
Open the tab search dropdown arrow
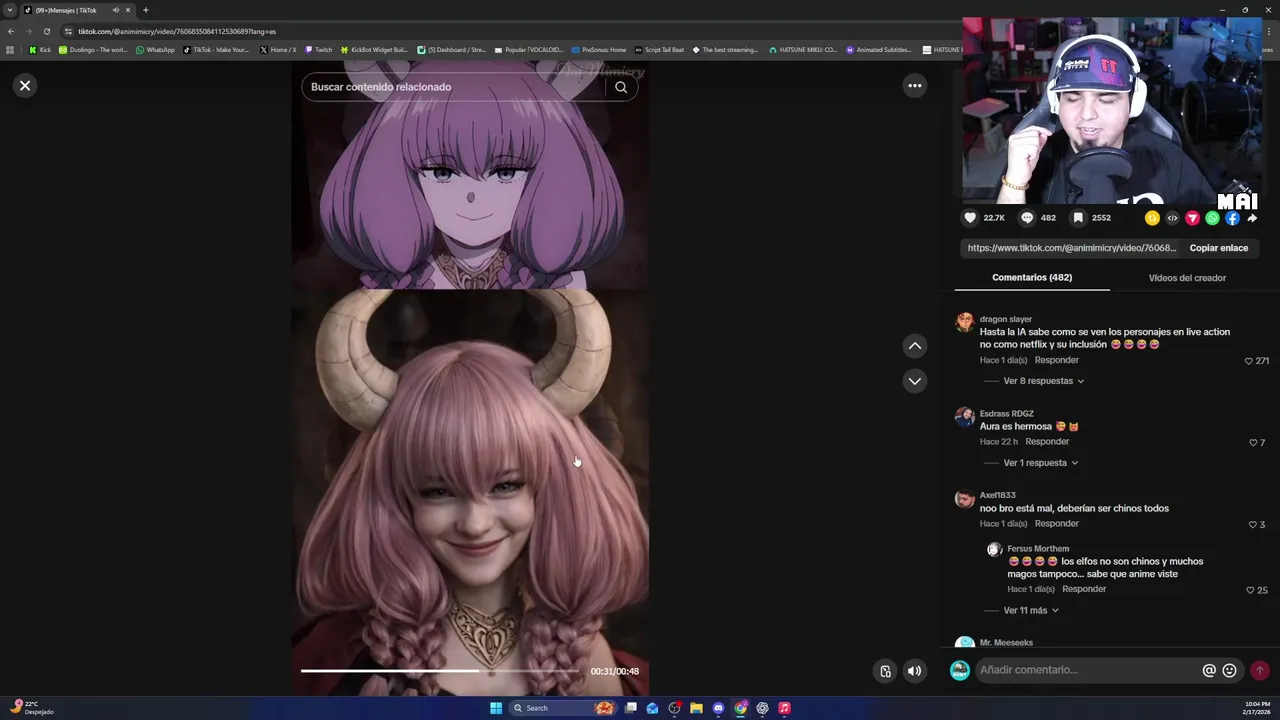click(10, 10)
